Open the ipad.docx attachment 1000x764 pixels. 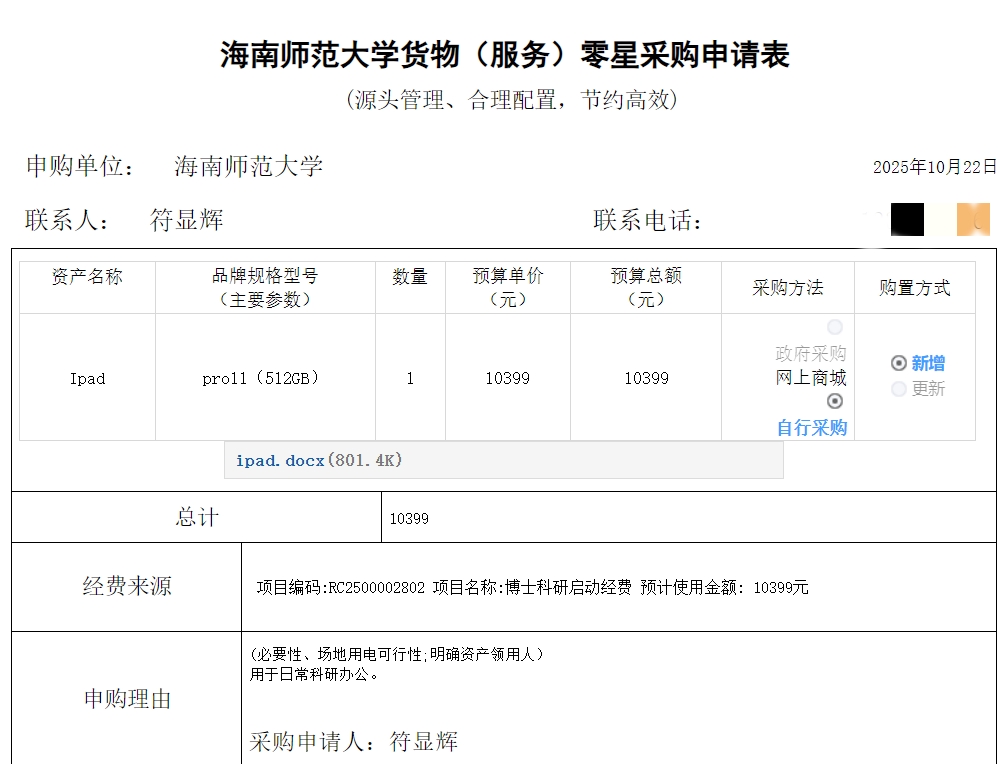(280, 461)
